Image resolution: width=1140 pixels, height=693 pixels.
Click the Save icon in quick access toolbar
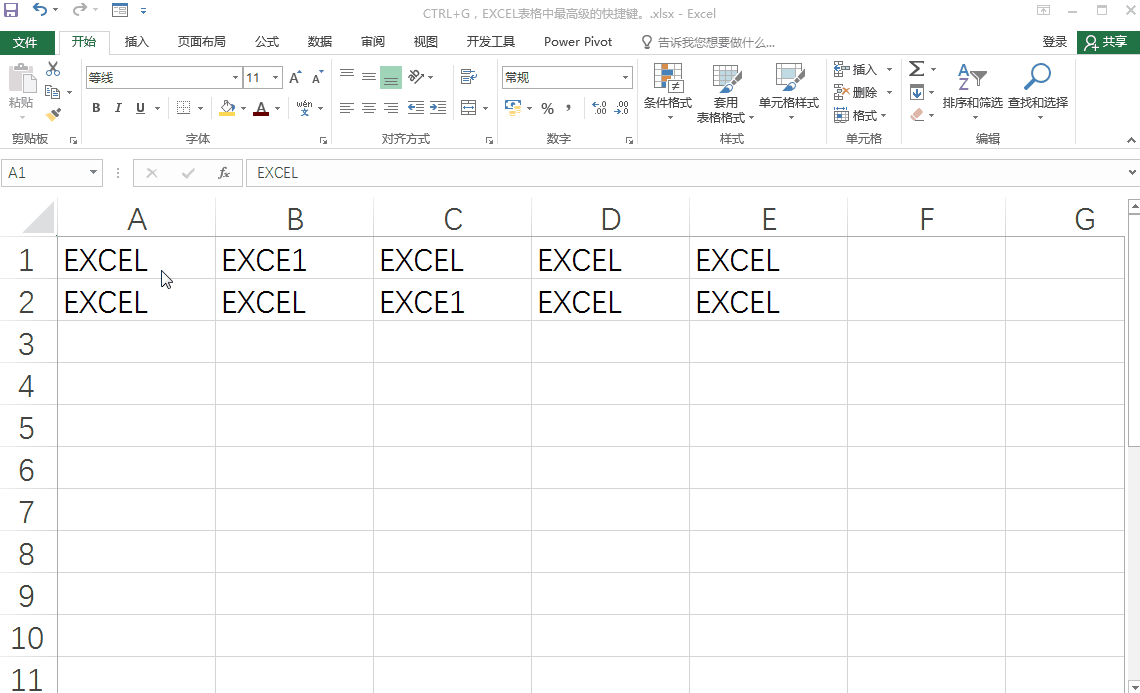coord(11,10)
